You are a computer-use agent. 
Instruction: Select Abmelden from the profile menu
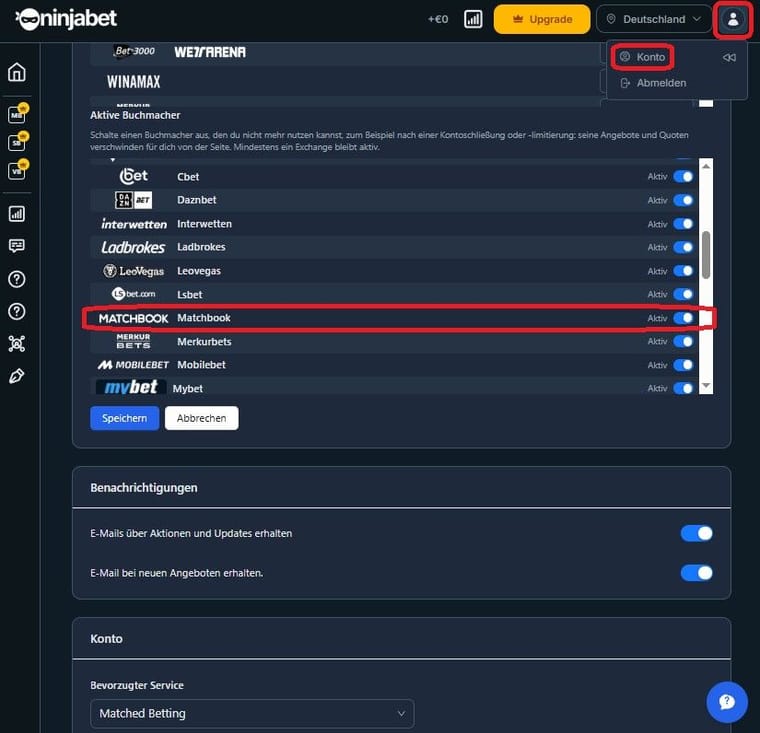653,83
